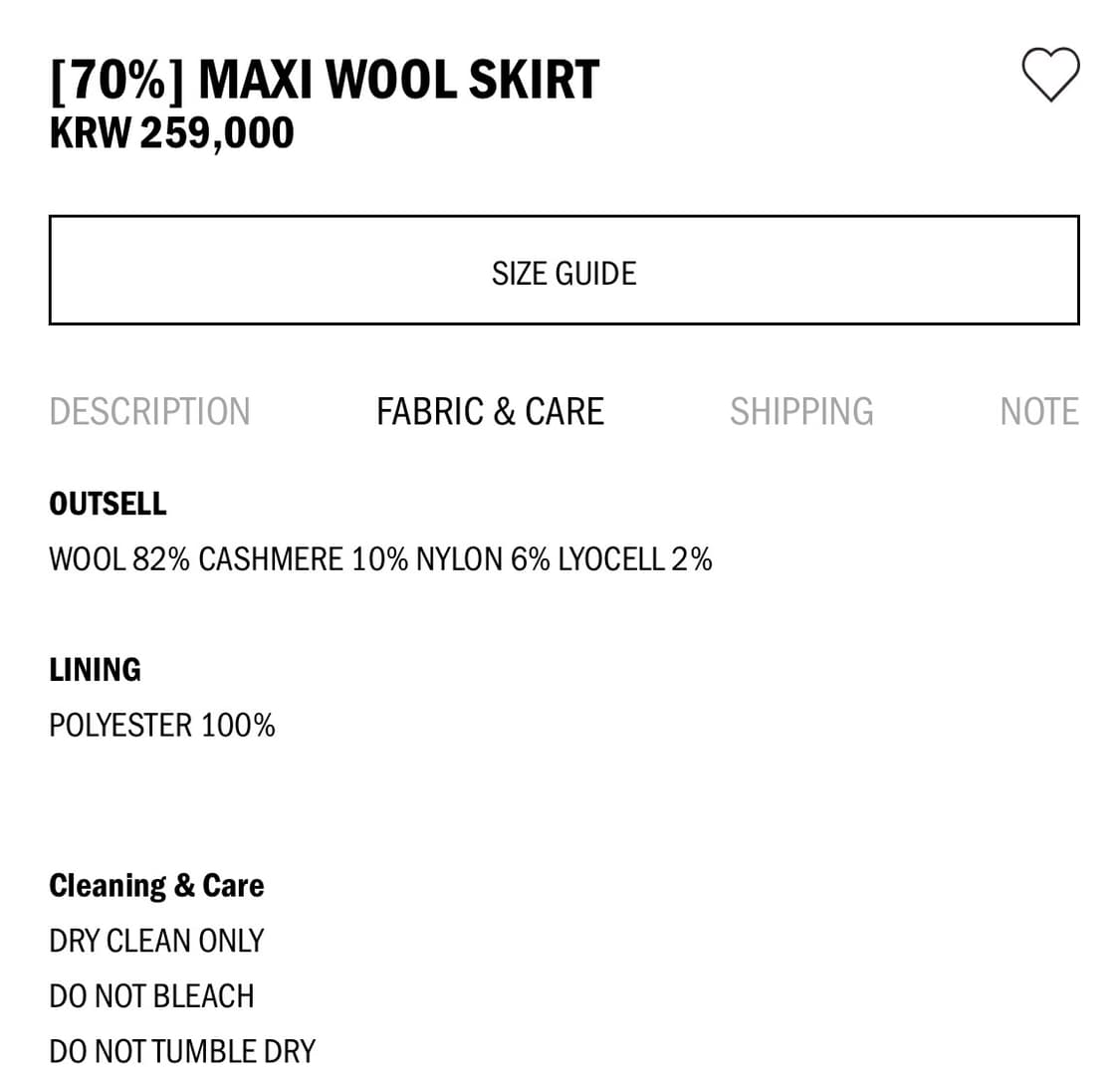
Task: Click the LINING heading
Action: pyautogui.click(x=95, y=669)
